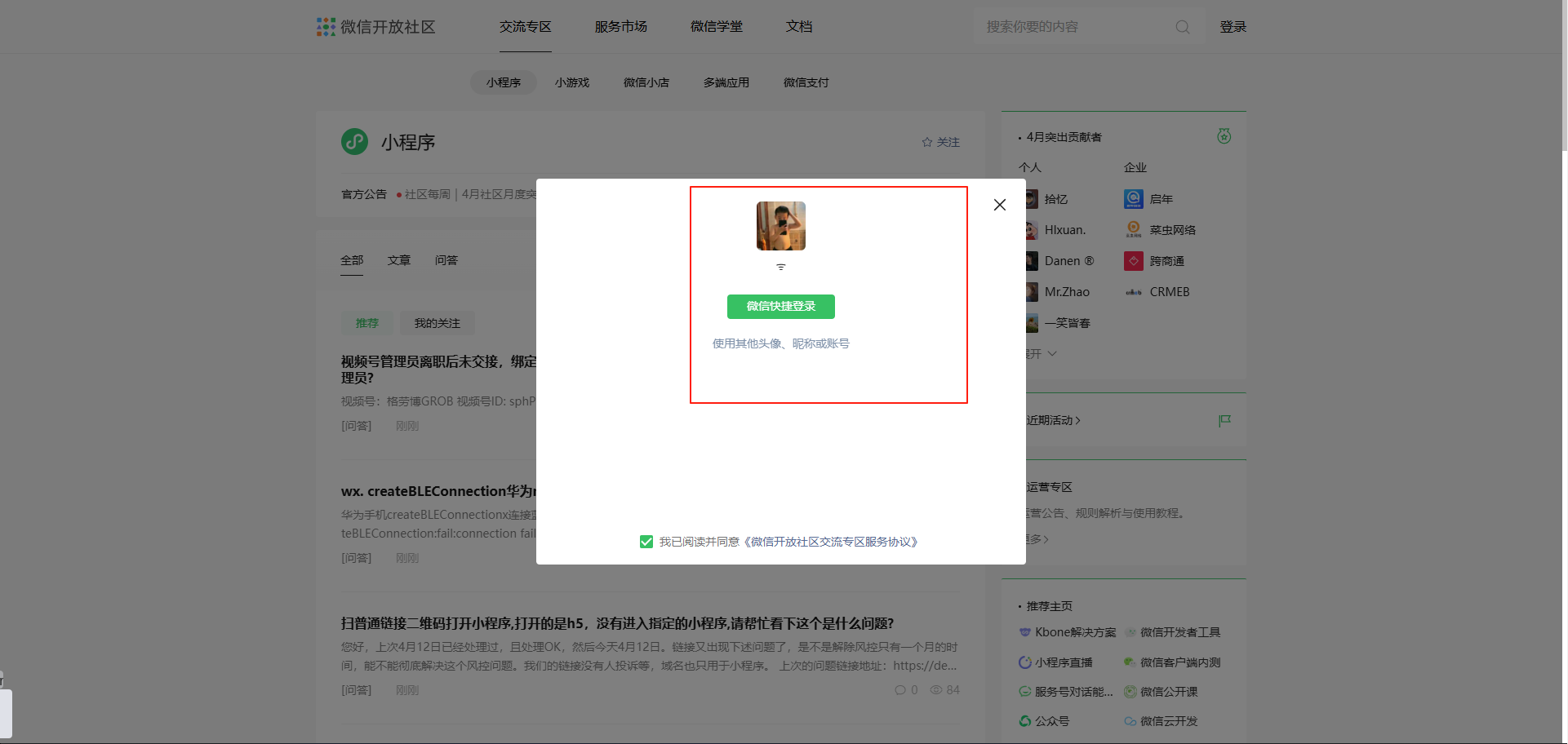This screenshot has height=744, width=1568.
Task: Click the page's vertical scrollbar
Action: point(1564,76)
